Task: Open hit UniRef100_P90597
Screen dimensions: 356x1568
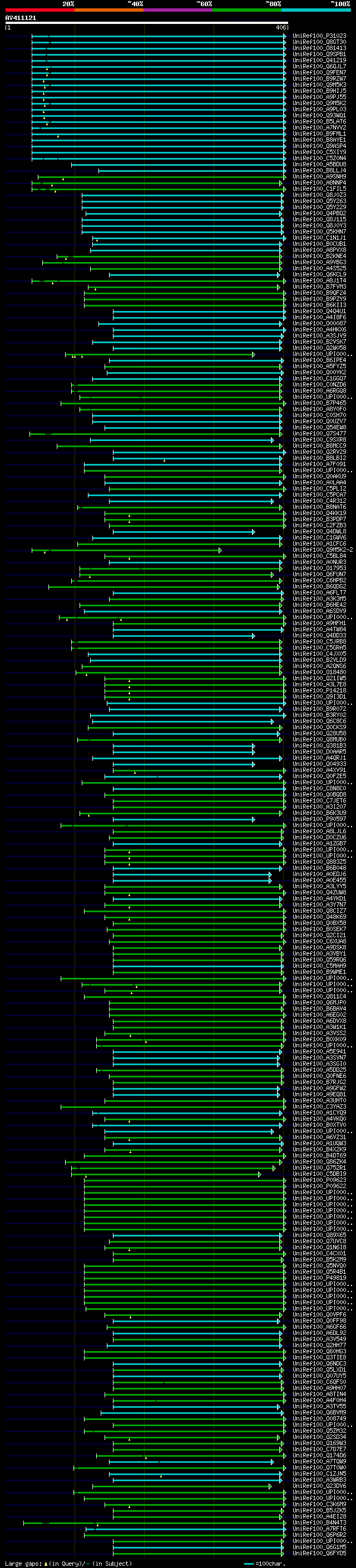Action: [x=319, y=819]
